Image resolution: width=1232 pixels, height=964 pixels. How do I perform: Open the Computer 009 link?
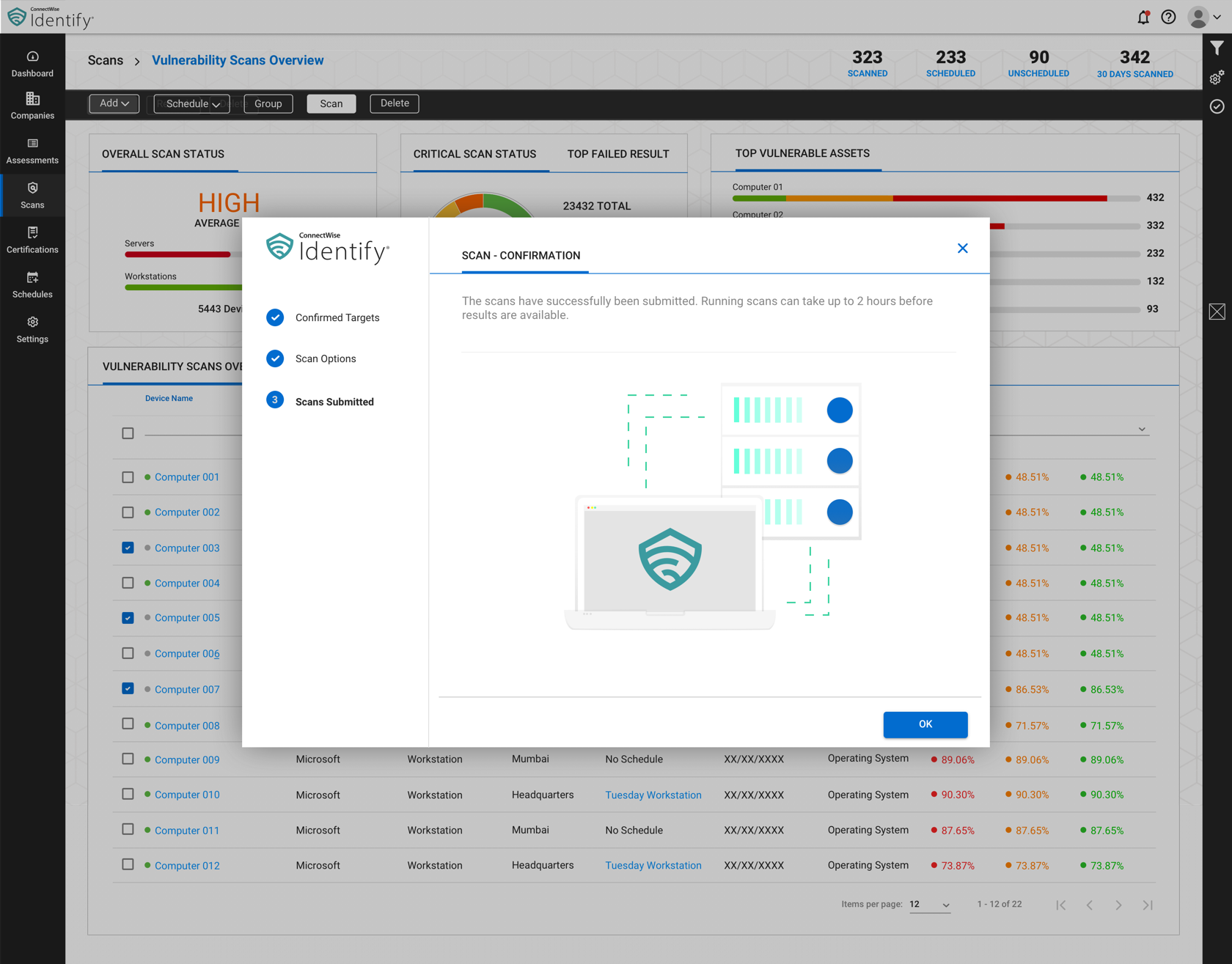[187, 759]
